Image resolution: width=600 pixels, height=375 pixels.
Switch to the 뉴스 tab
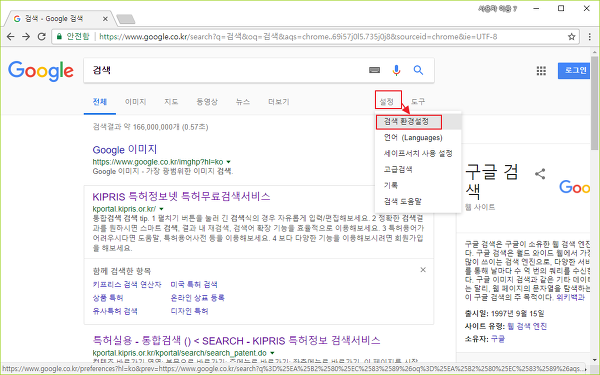[243, 102]
